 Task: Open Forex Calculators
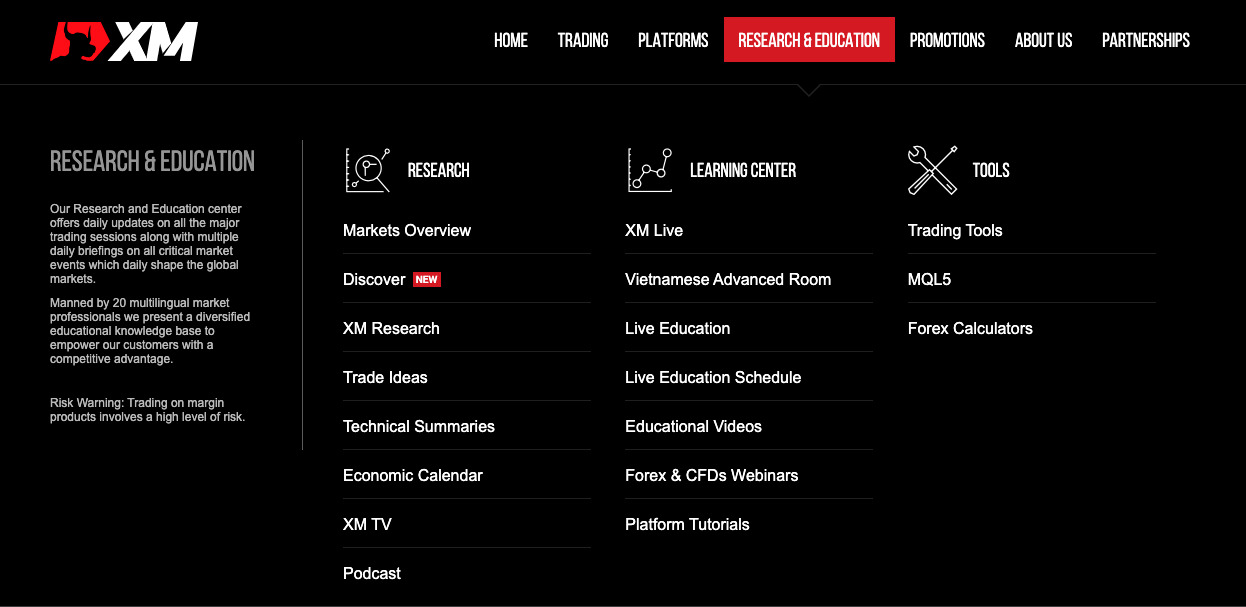click(970, 329)
